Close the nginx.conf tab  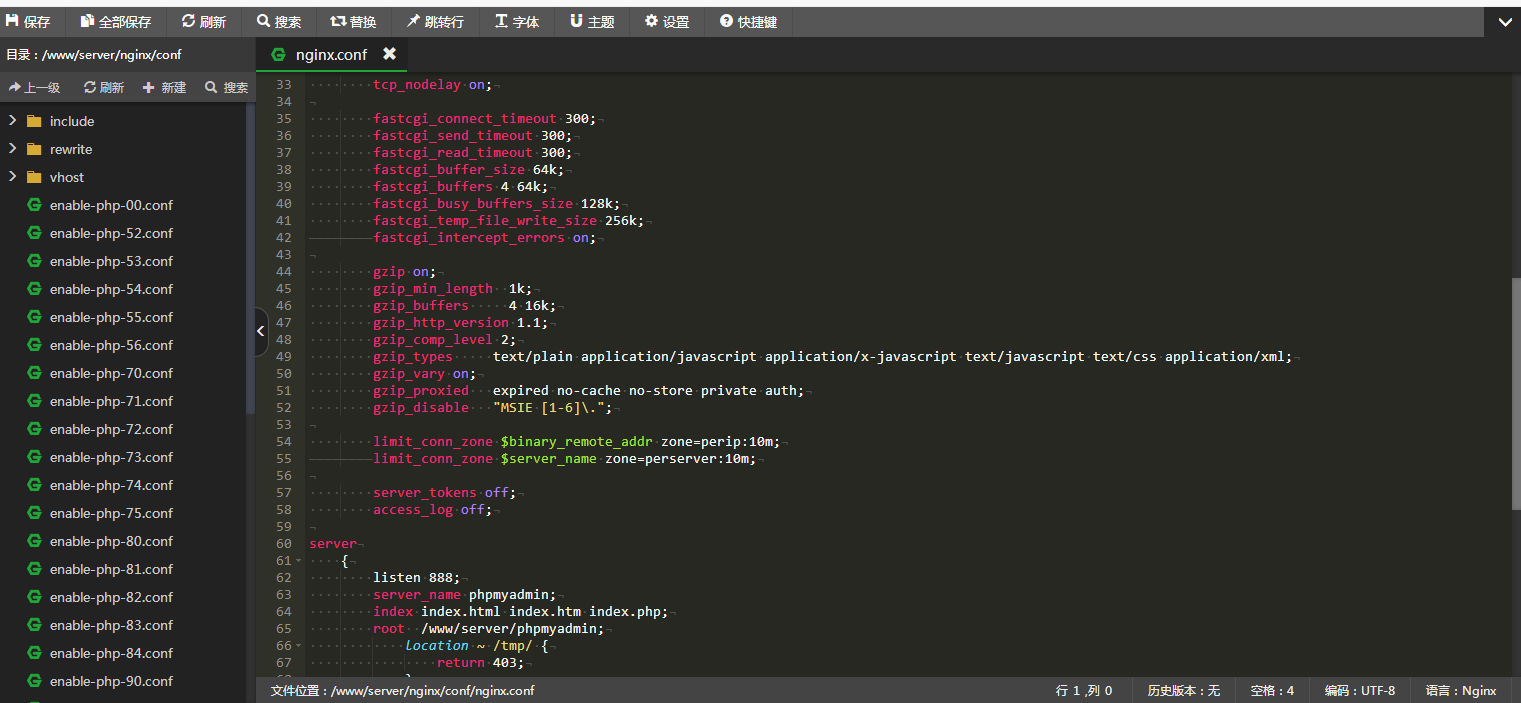389,54
